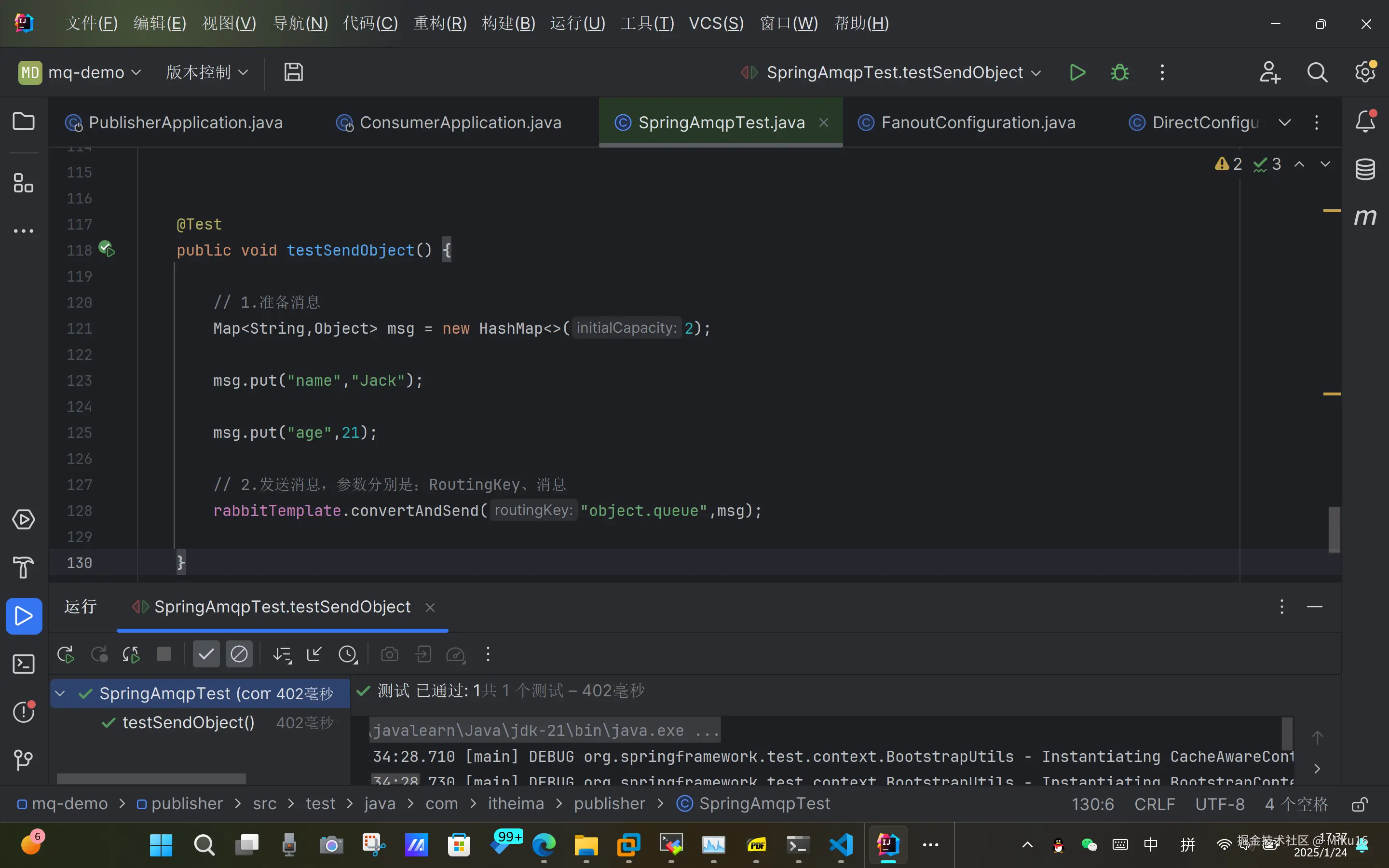Click the itheima breadcrumb in navigation bar
Screen dimensions: 1389x868
click(x=516, y=804)
